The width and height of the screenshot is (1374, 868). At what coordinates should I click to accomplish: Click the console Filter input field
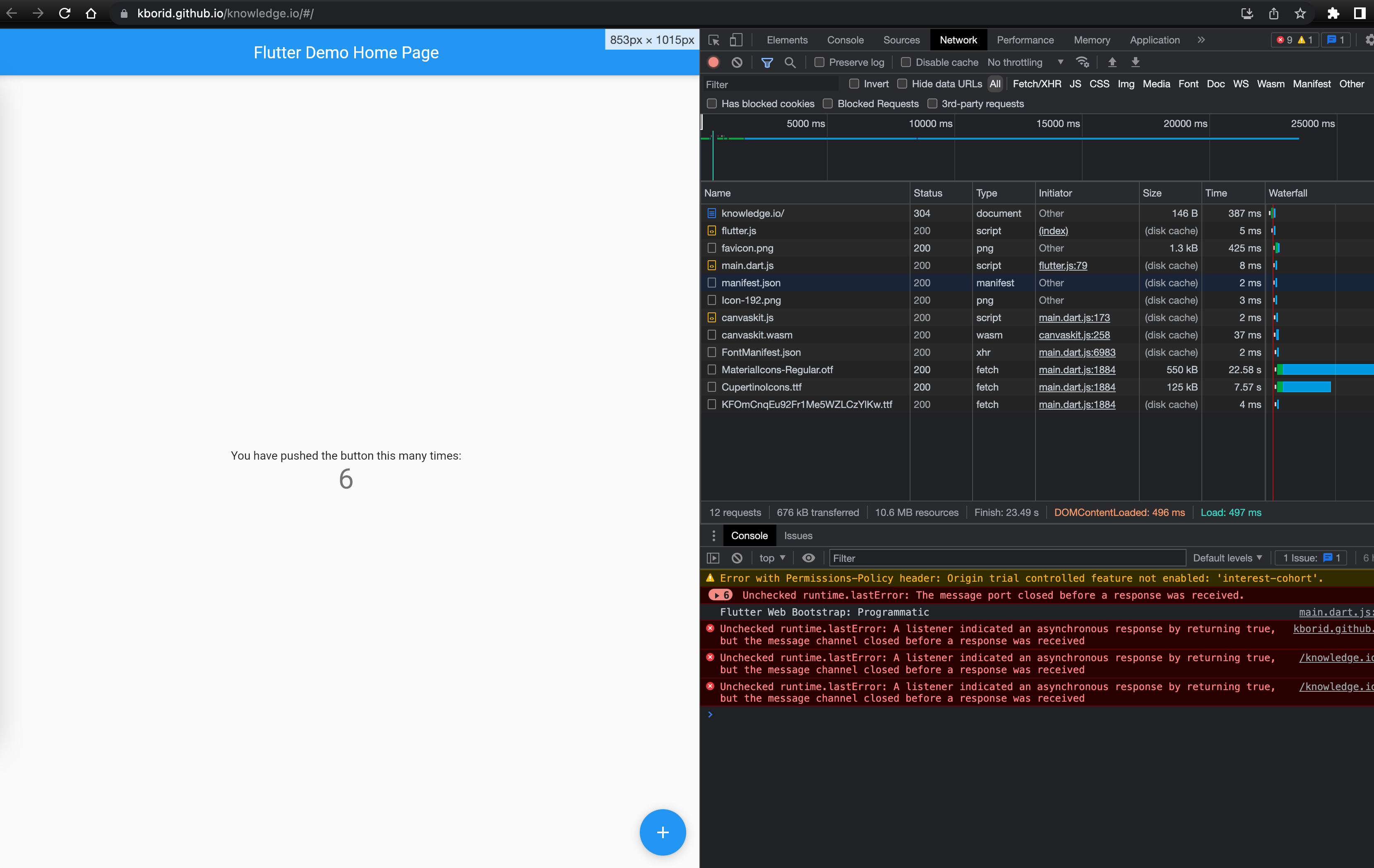[x=1006, y=558]
